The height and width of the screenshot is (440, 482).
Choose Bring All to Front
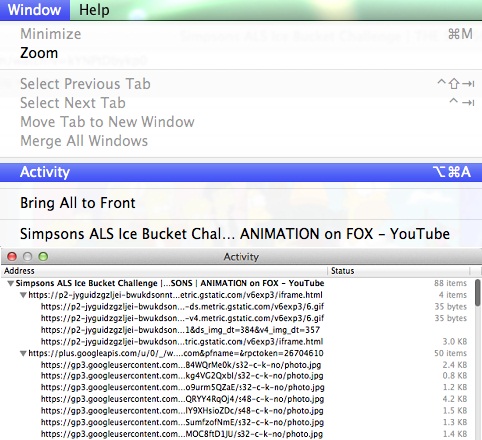(x=241, y=203)
